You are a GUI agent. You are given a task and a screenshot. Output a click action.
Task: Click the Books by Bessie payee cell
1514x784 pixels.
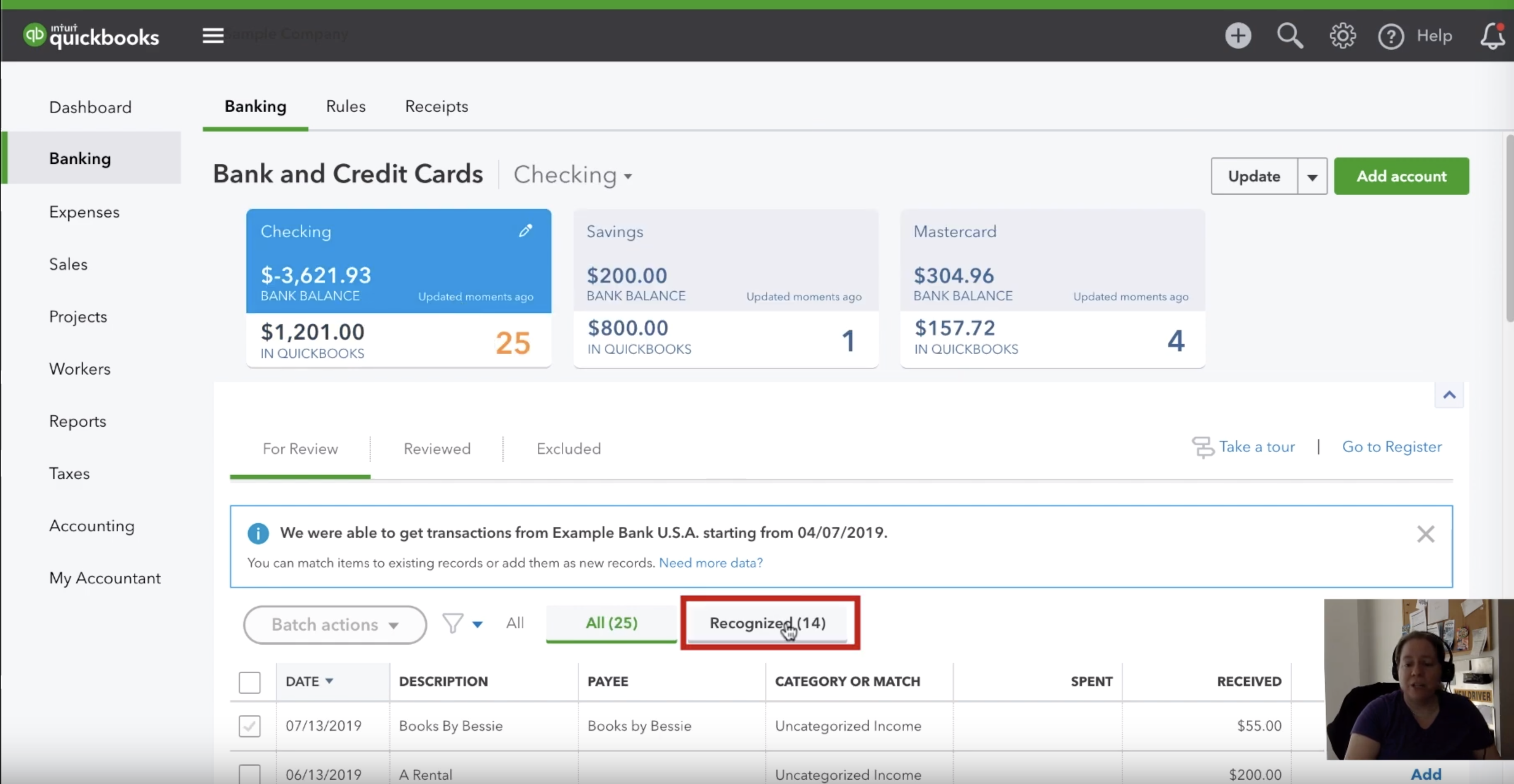pyautogui.click(x=639, y=726)
